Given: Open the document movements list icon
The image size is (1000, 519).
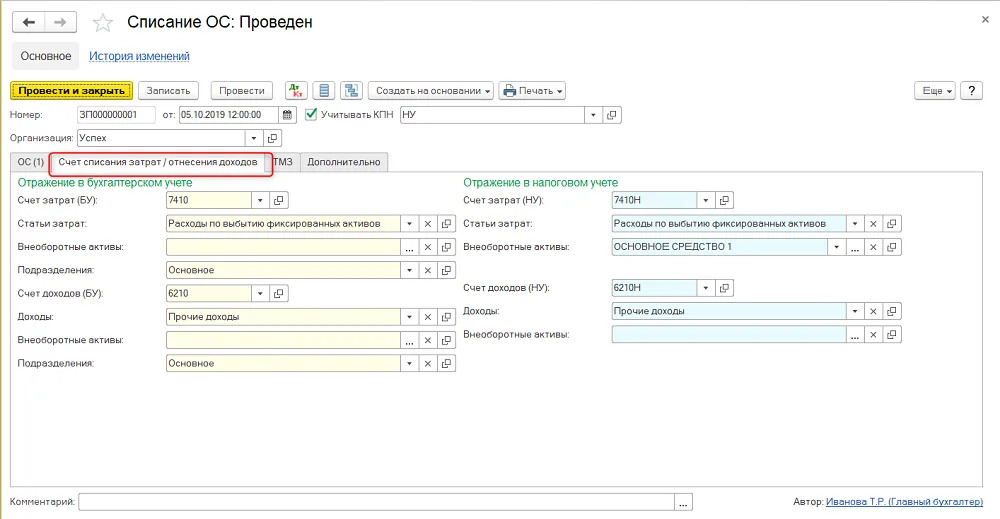Looking at the screenshot, I should 324,91.
